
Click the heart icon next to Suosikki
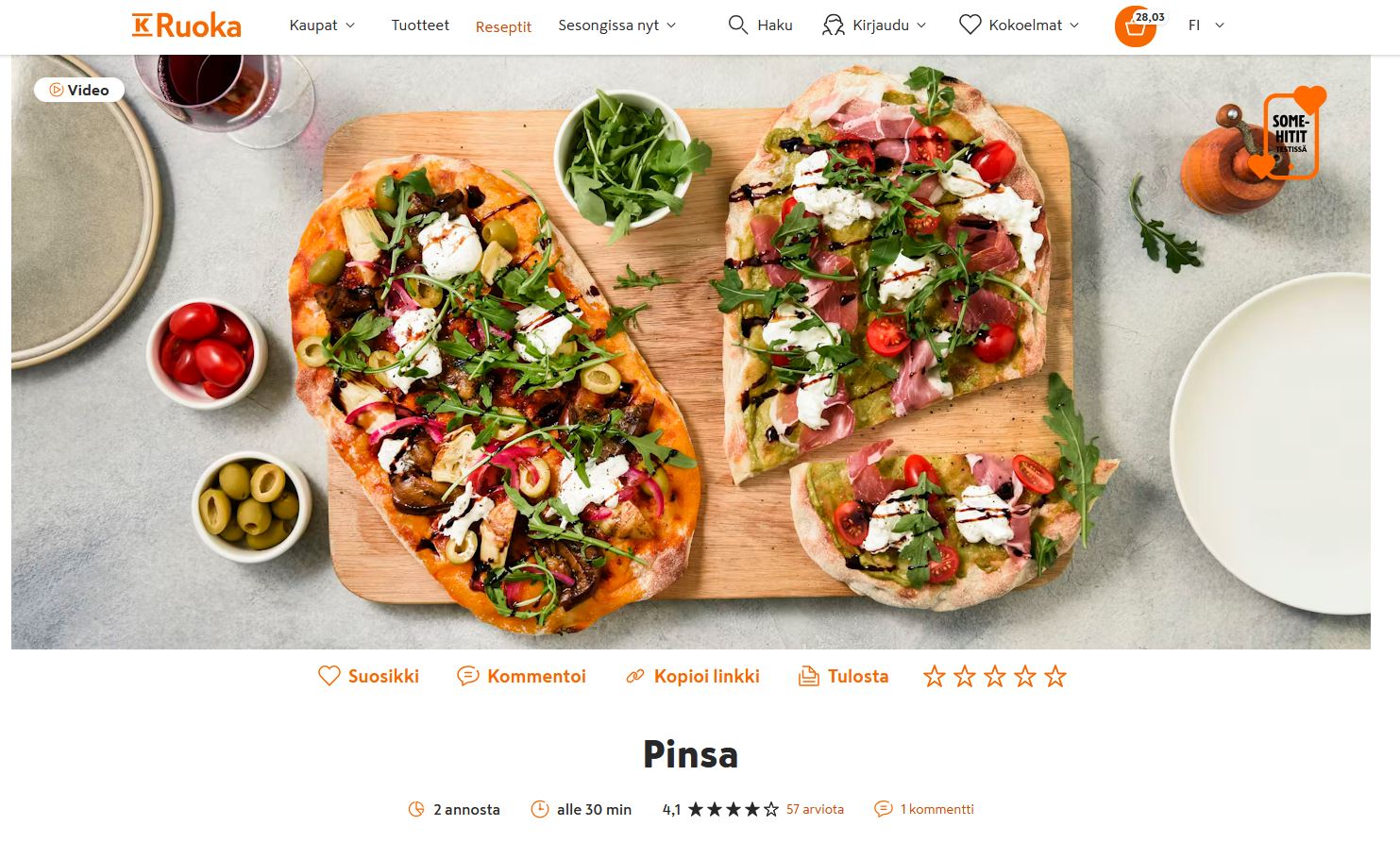[329, 676]
